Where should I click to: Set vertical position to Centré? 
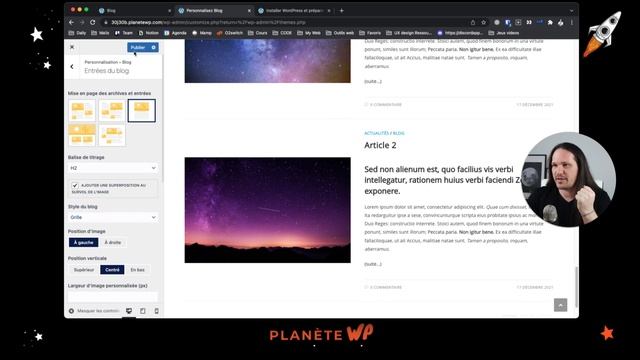(112, 270)
